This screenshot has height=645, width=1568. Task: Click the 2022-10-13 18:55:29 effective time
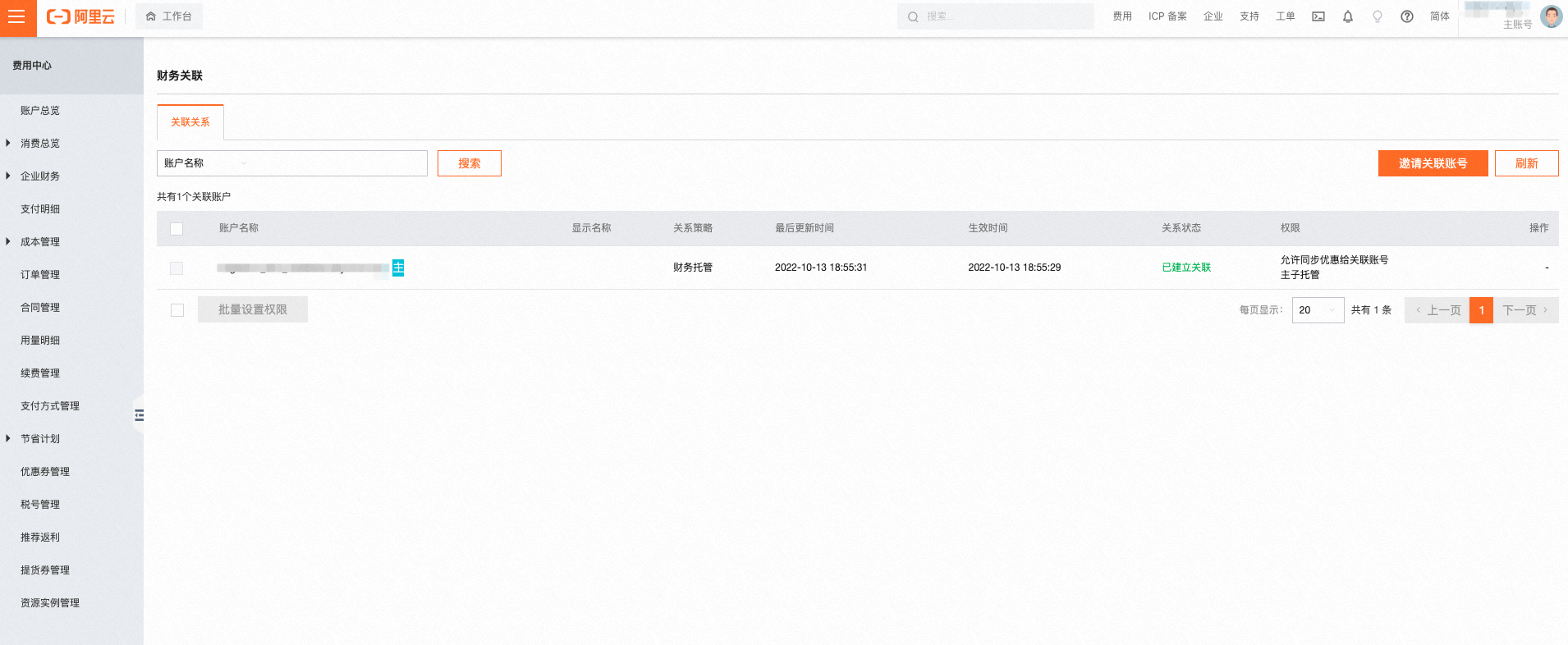[1015, 268]
